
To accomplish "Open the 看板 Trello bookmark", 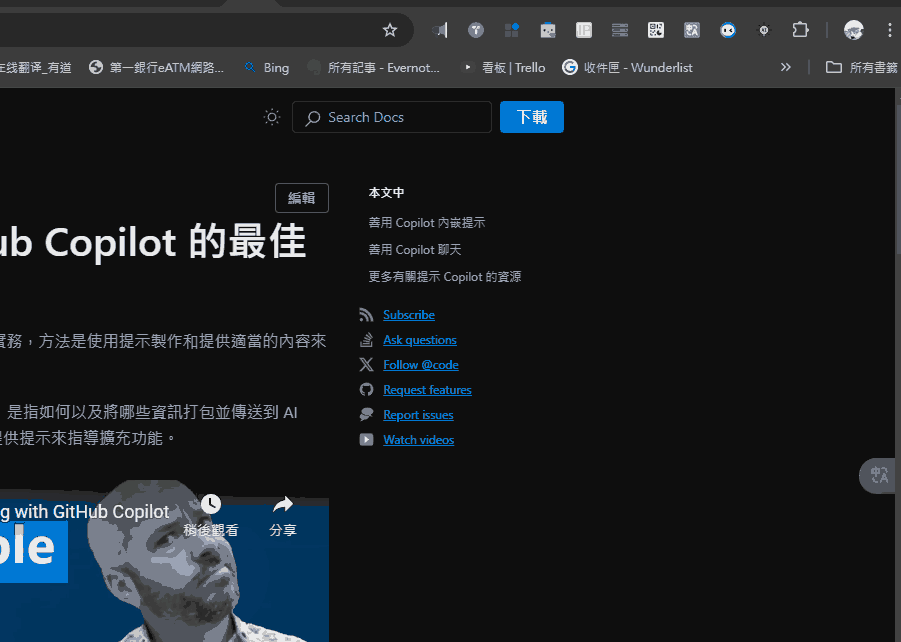I will [504, 67].
